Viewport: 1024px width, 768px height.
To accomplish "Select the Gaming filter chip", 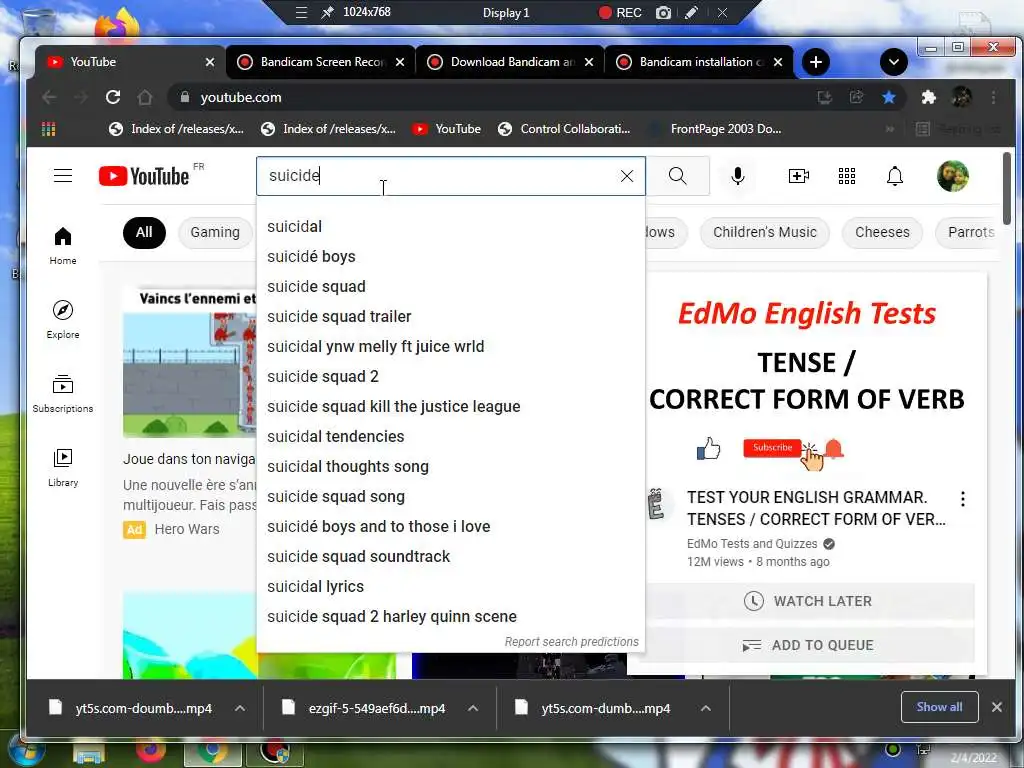I will 215,232.
